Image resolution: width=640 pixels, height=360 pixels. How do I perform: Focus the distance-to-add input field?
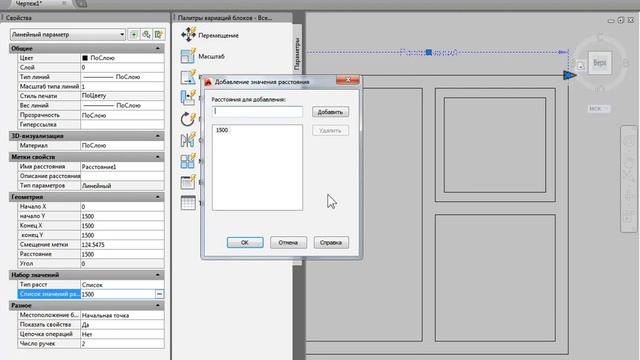click(257, 111)
